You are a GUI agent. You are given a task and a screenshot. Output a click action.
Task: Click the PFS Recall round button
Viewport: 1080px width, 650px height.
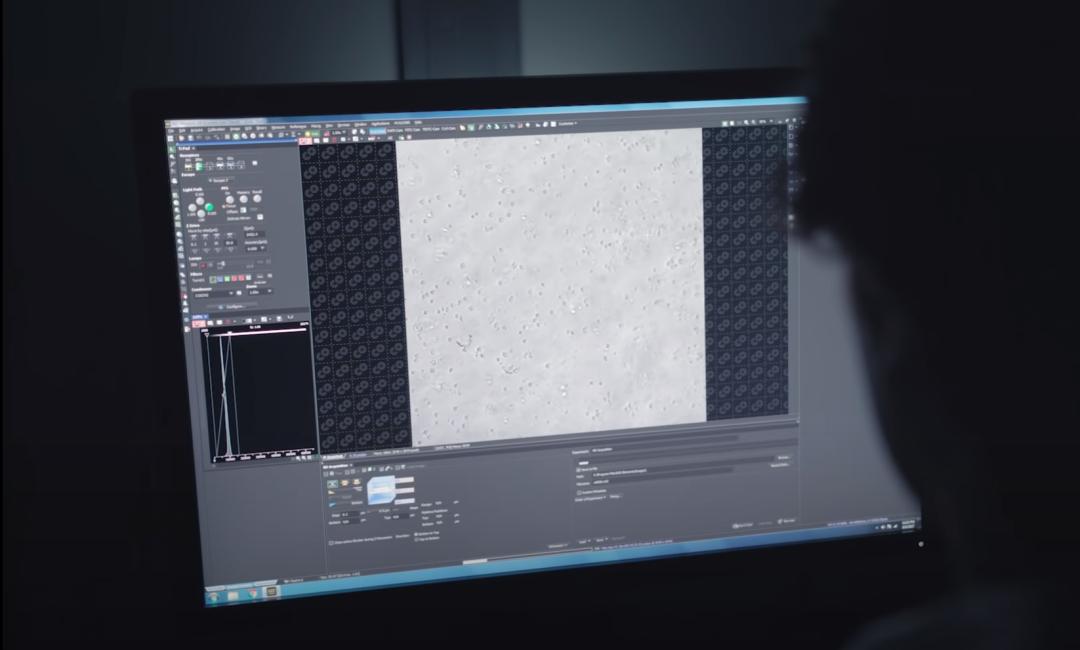point(257,198)
